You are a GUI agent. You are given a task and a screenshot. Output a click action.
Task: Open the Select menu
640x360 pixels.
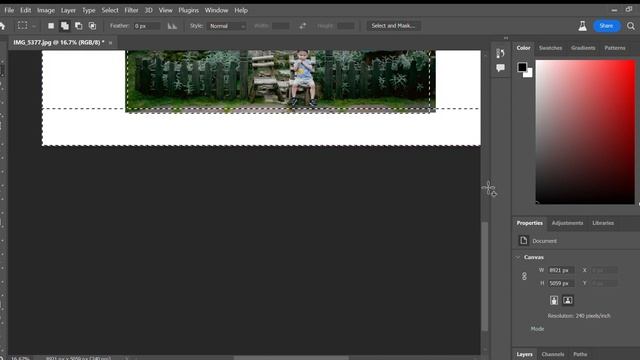[110, 10]
